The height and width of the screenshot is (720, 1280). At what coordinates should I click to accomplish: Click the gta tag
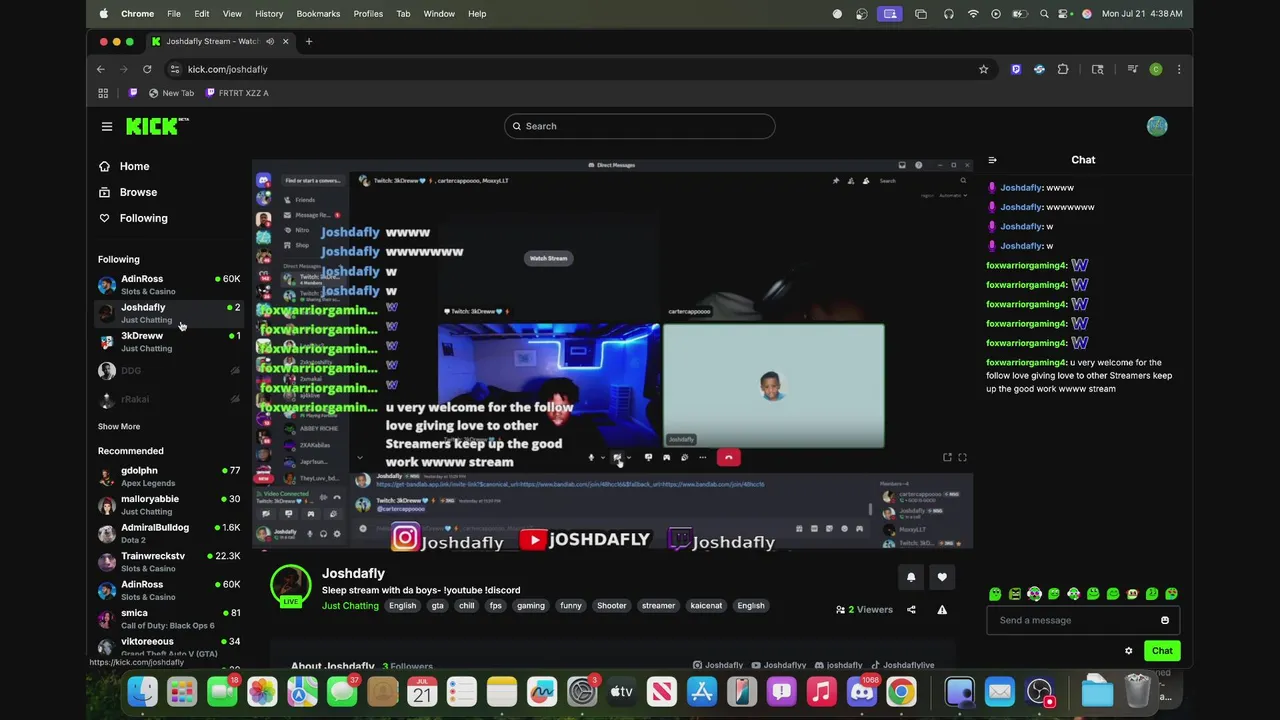click(437, 605)
